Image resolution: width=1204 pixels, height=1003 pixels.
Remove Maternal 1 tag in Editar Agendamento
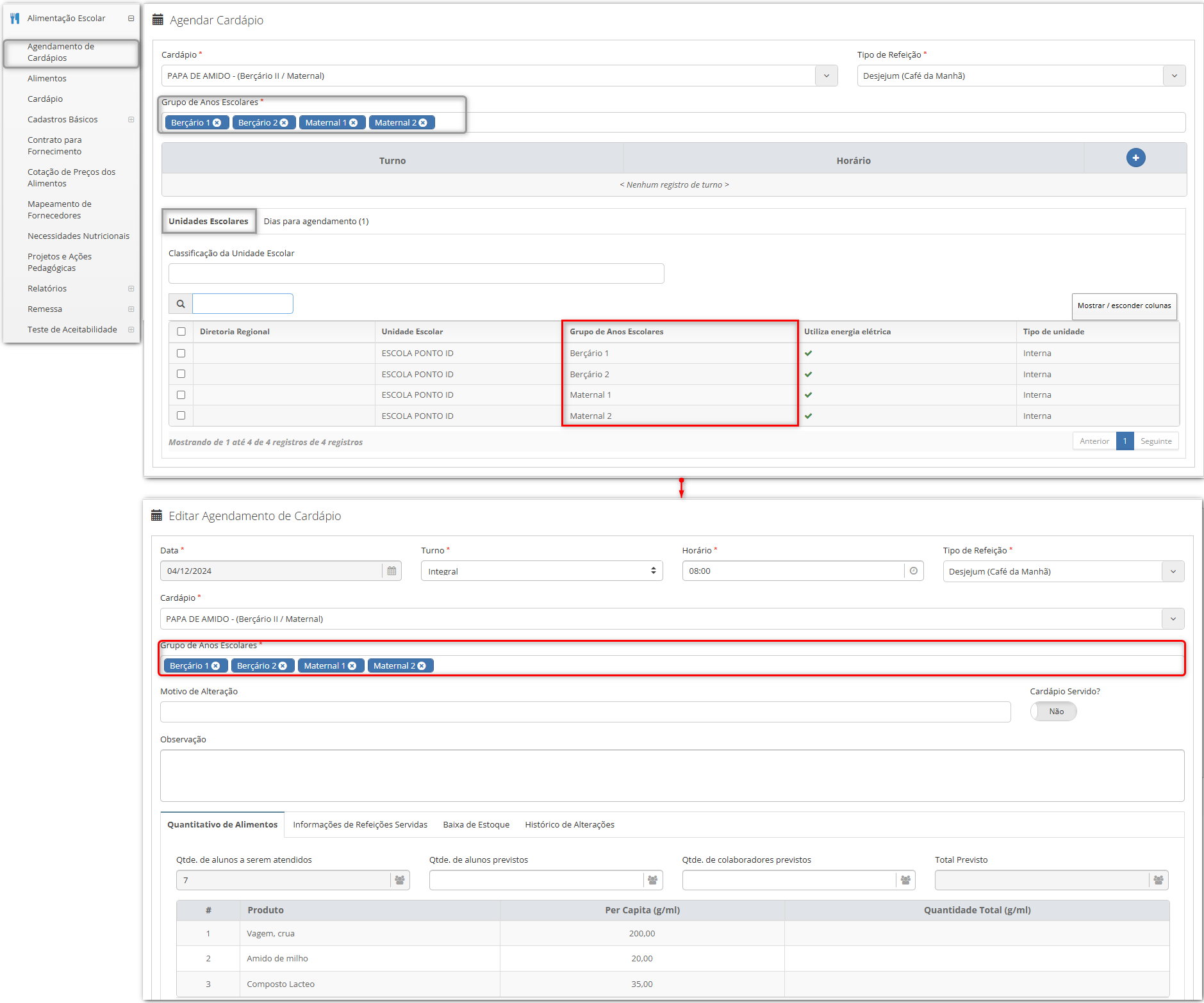pyautogui.click(x=352, y=666)
